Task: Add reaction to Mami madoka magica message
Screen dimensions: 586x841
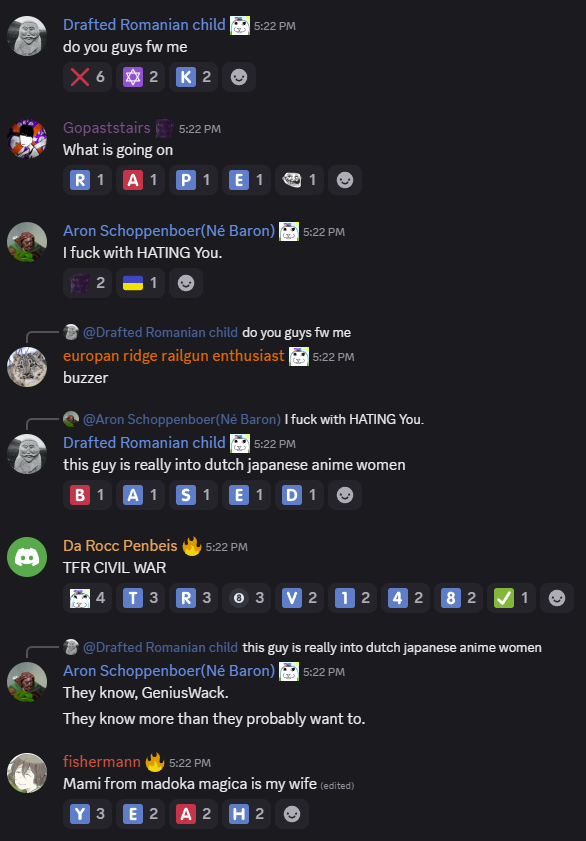Action: click(x=292, y=814)
